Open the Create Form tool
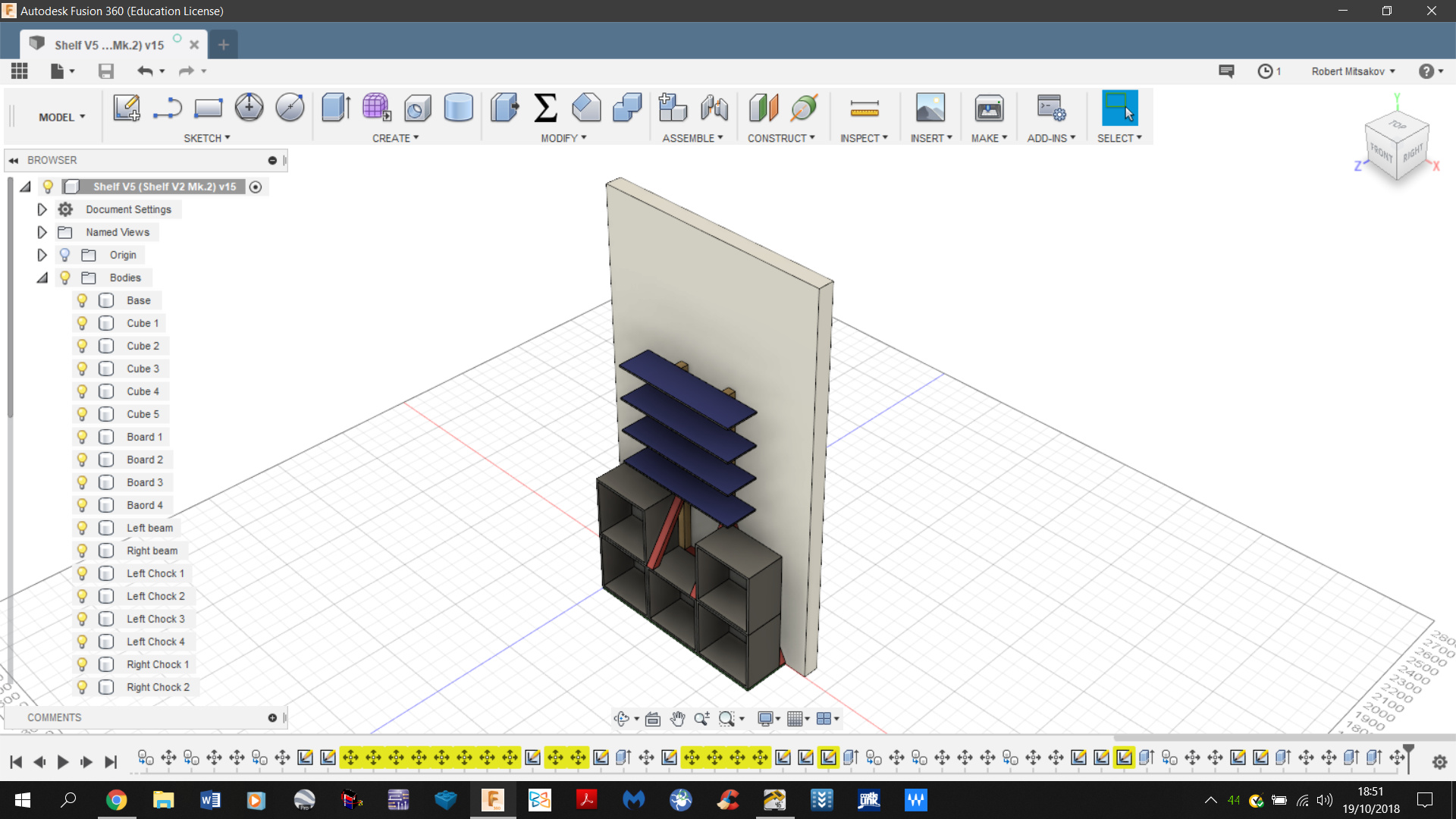 click(x=376, y=108)
